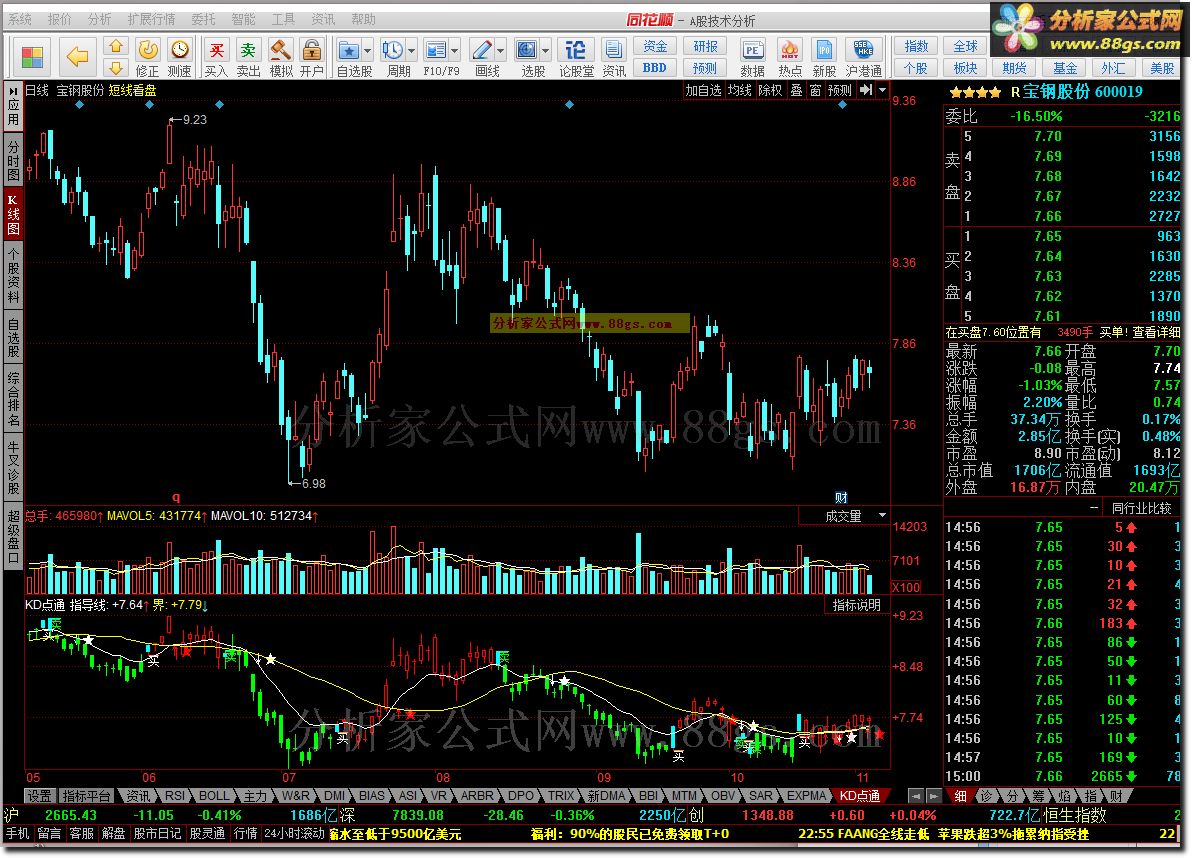Open the 分析 menu

(99, 19)
